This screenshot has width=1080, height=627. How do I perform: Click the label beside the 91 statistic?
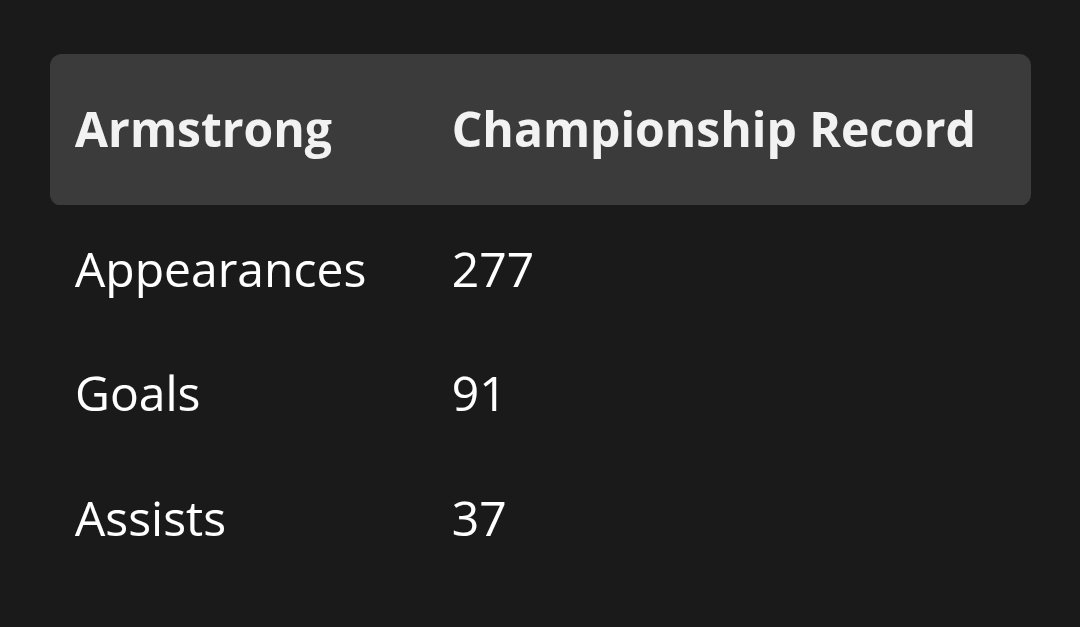[137, 394]
